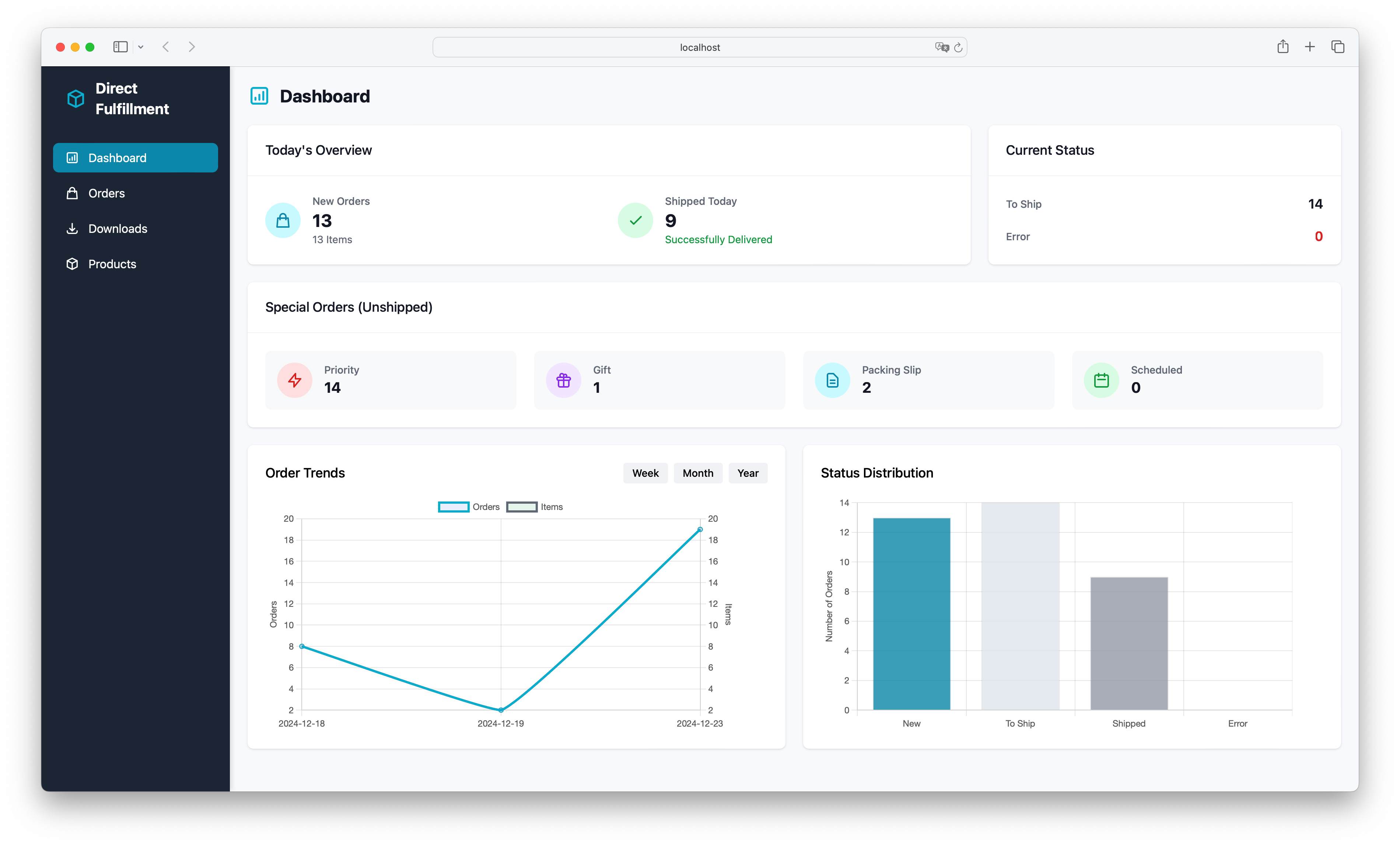Viewport: 1400px width, 846px height.
Task: Click the Shipped Today checkmark icon
Action: point(635,220)
